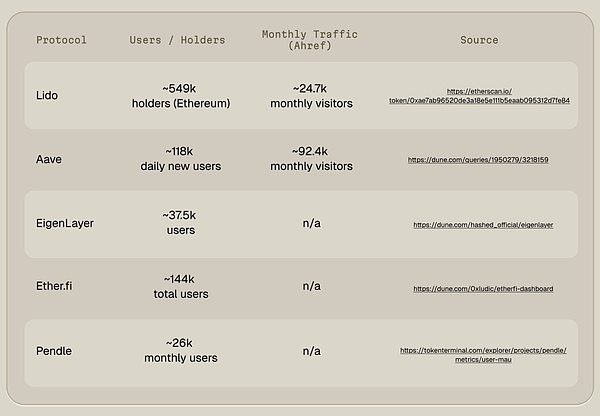Follow the Dune hashed_official EigenLayer link
This screenshot has width=600, height=416.
pos(483,225)
